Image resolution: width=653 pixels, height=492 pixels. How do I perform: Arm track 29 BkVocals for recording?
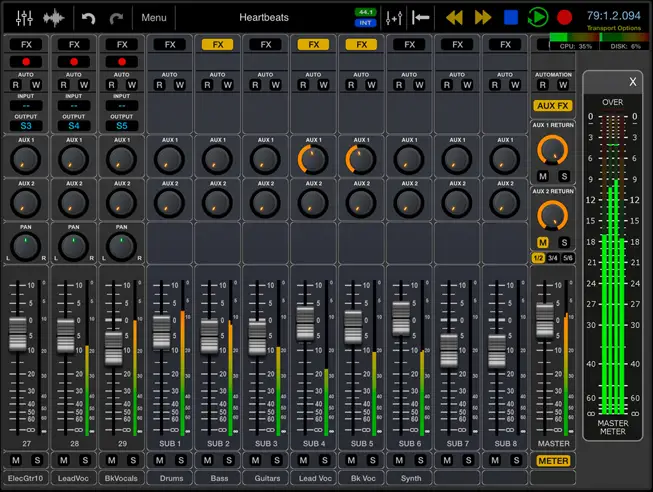tap(122, 62)
